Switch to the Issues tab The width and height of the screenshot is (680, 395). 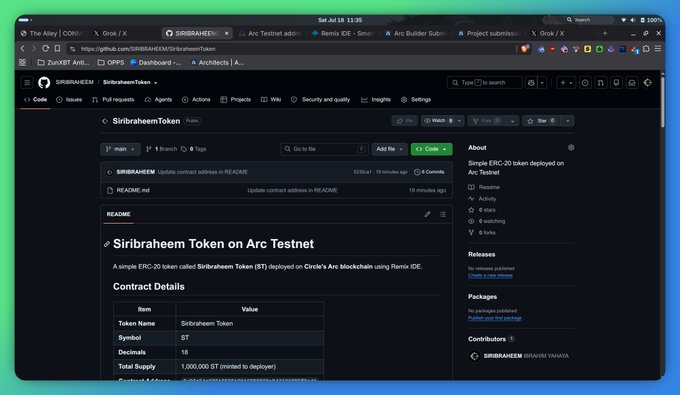pos(69,100)
